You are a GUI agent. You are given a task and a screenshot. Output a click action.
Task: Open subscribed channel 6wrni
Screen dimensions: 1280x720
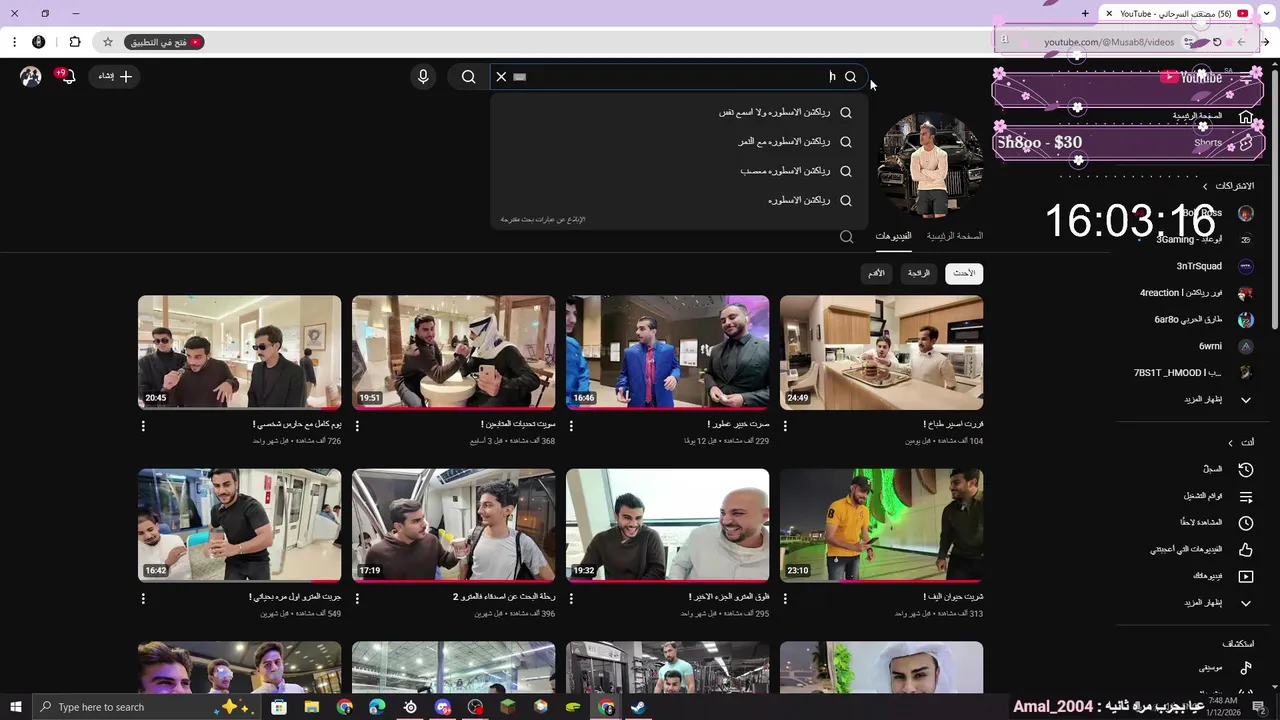point(1225,346)
